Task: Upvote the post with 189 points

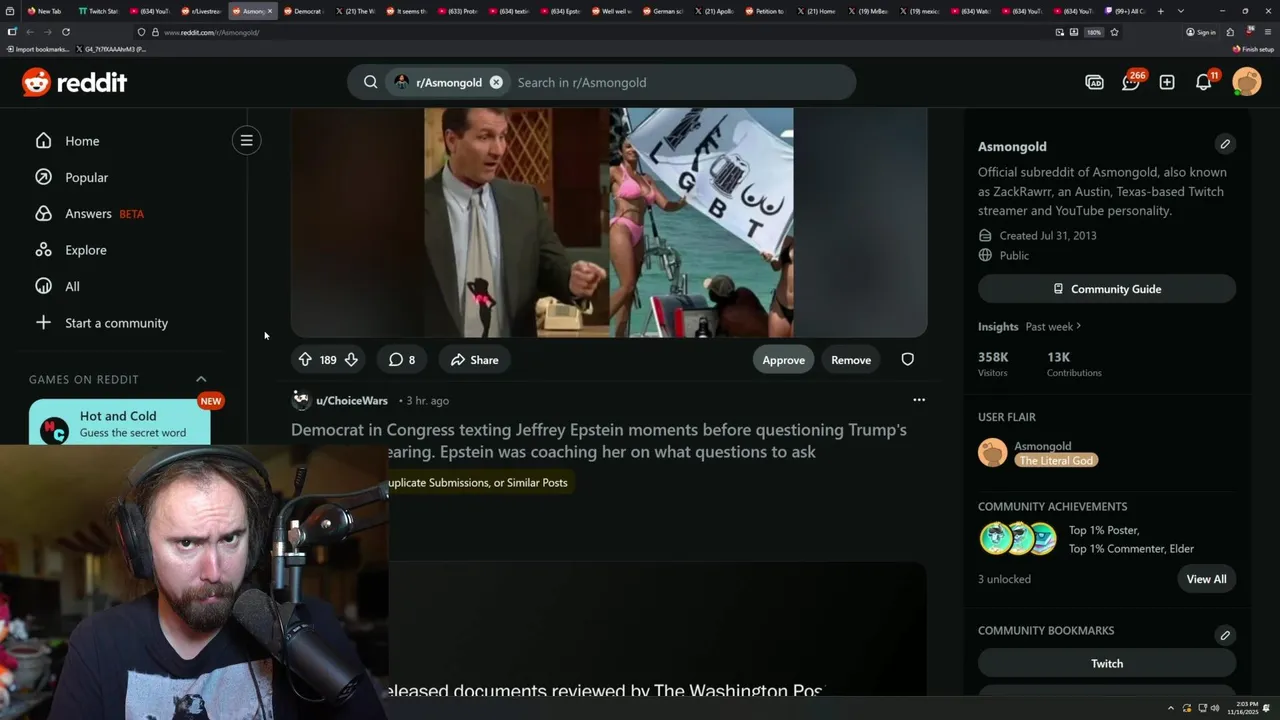Action: point(305,360)
